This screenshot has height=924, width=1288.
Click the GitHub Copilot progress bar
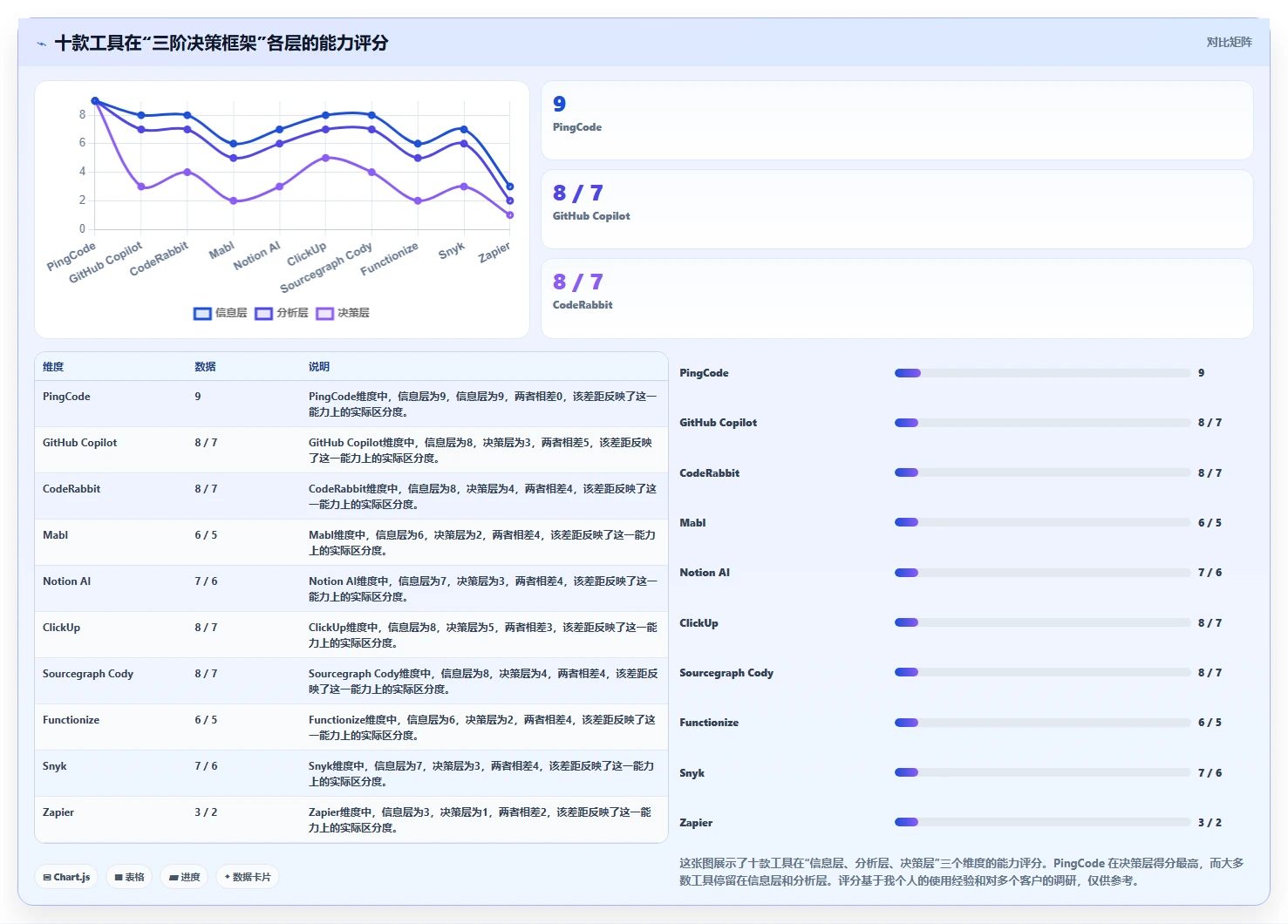(1042, 423)
